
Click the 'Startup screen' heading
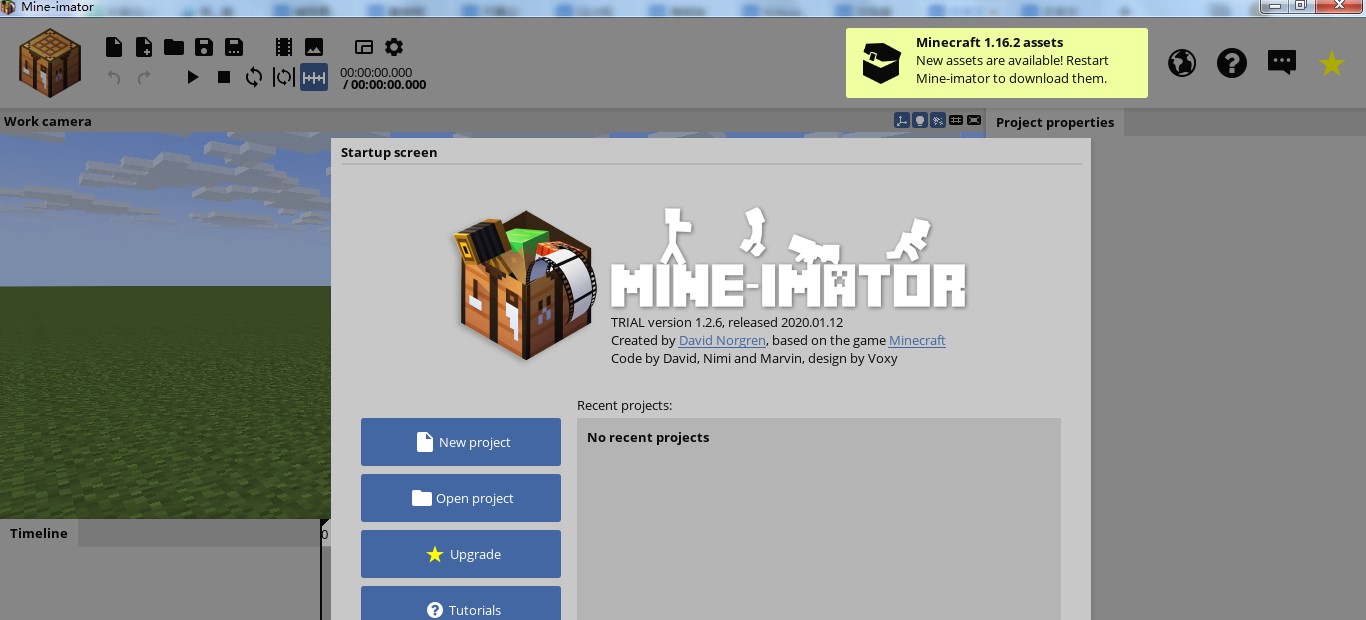389,152
